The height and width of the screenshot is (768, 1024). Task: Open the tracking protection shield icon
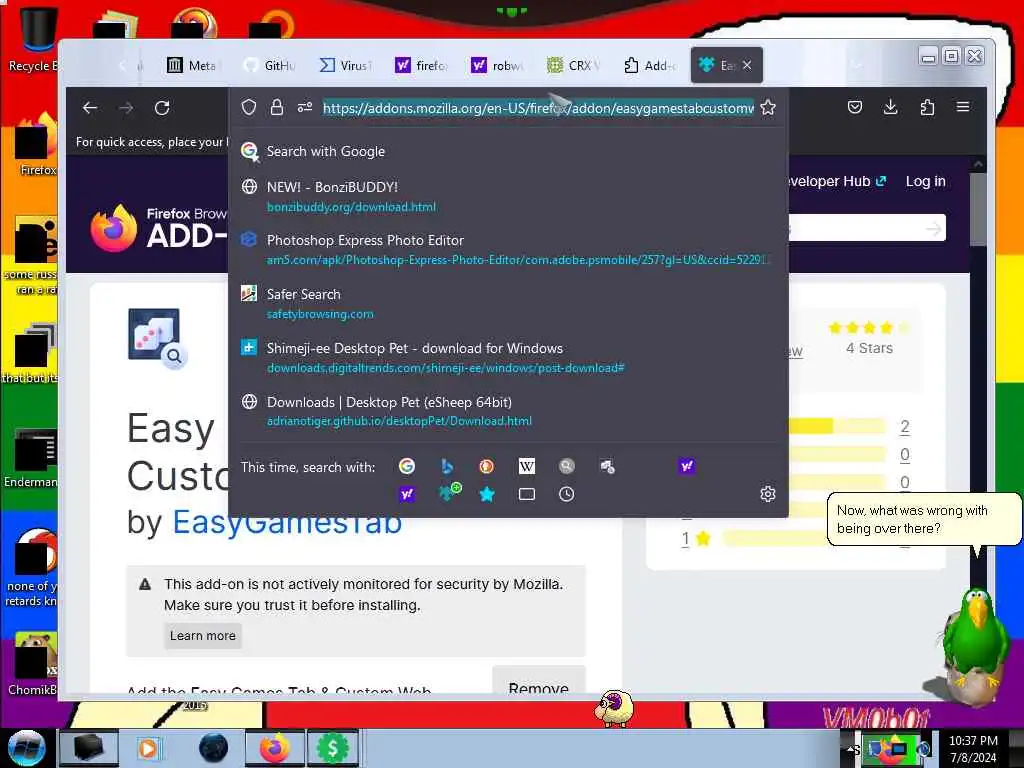(x=249, y=107)
